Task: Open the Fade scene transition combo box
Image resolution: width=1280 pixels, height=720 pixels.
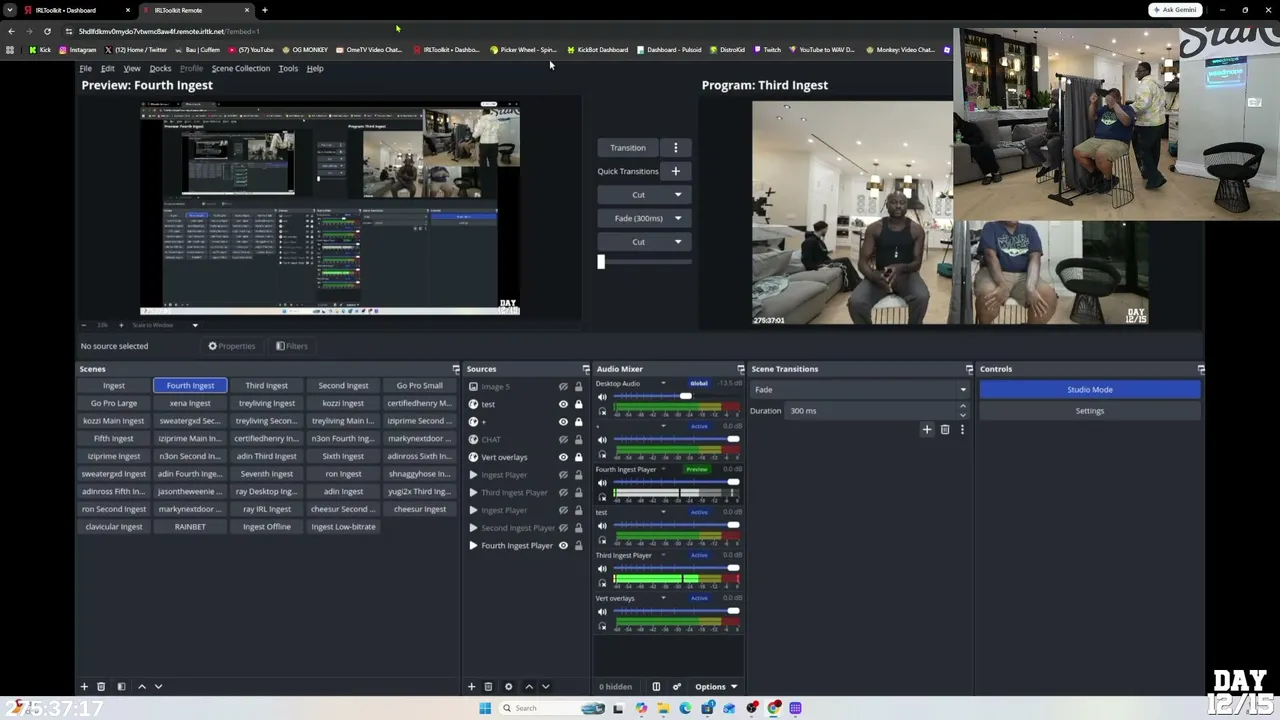Action: (860, 390)
